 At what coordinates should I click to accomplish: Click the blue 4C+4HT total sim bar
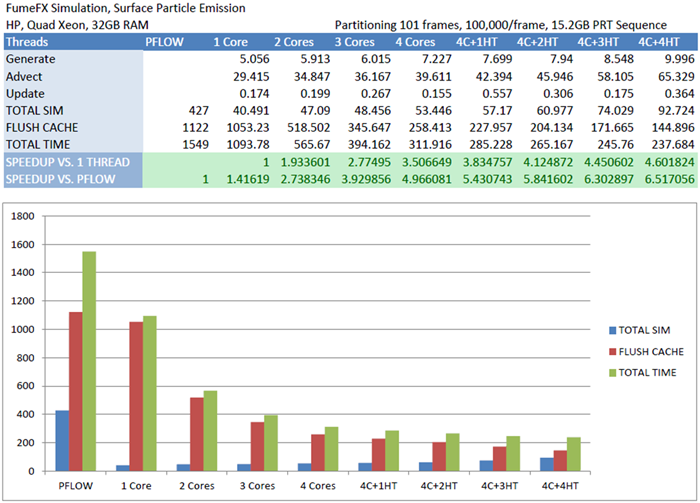tap(546, 464)
